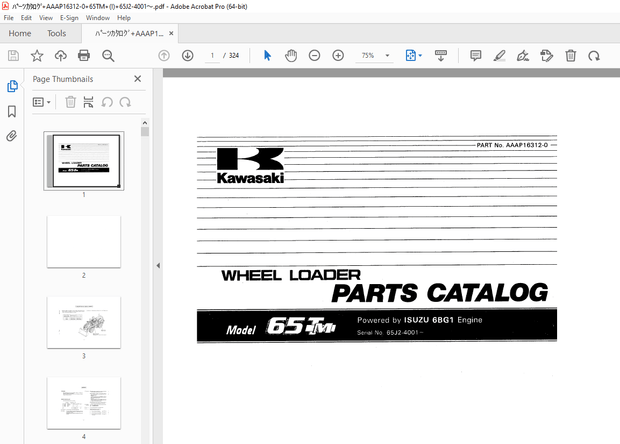Close the Page Thumbnails panel
620x444 pixels.
tap(138, 79)
